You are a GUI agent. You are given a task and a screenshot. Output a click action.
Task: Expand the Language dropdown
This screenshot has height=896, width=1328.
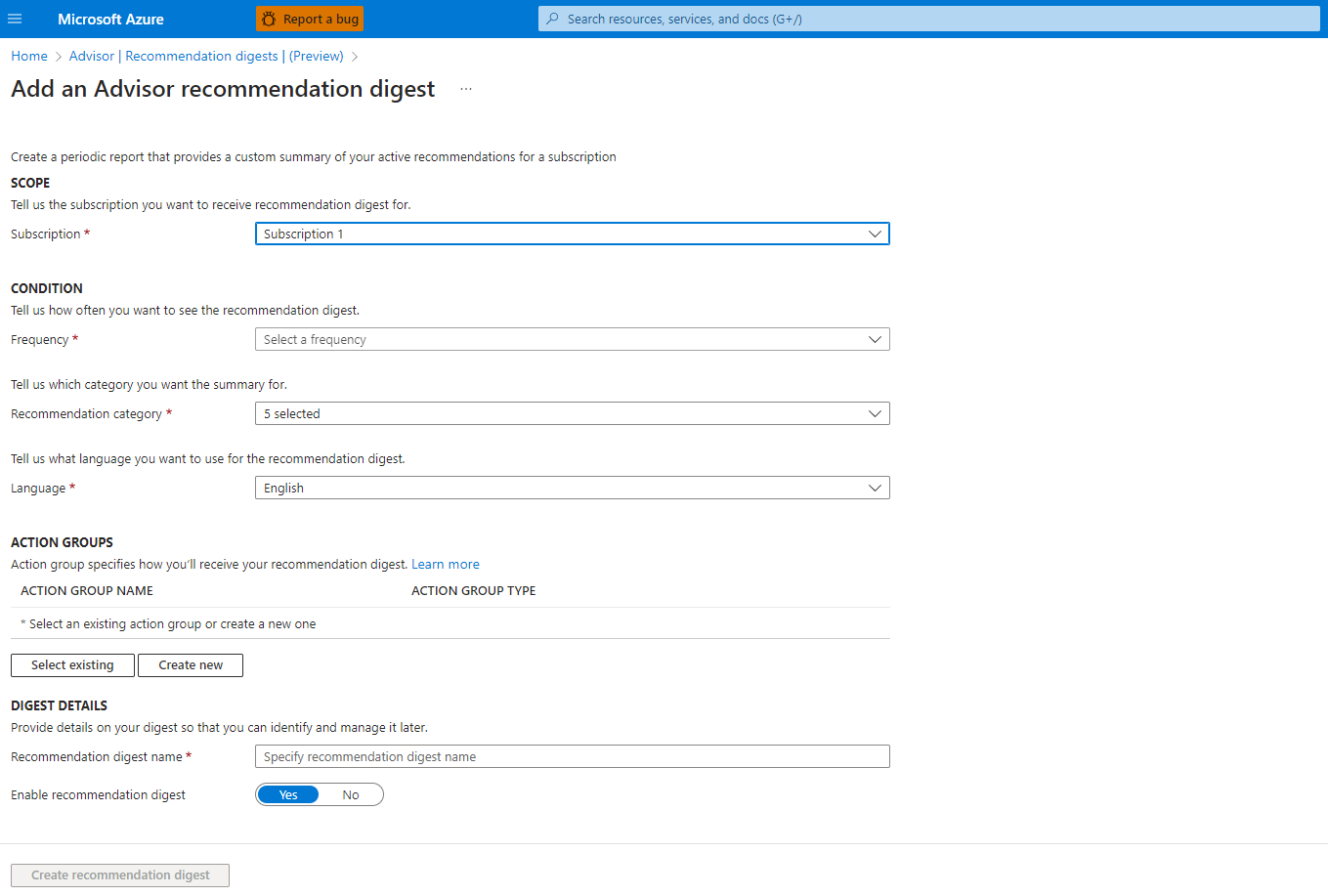[573, 488]
